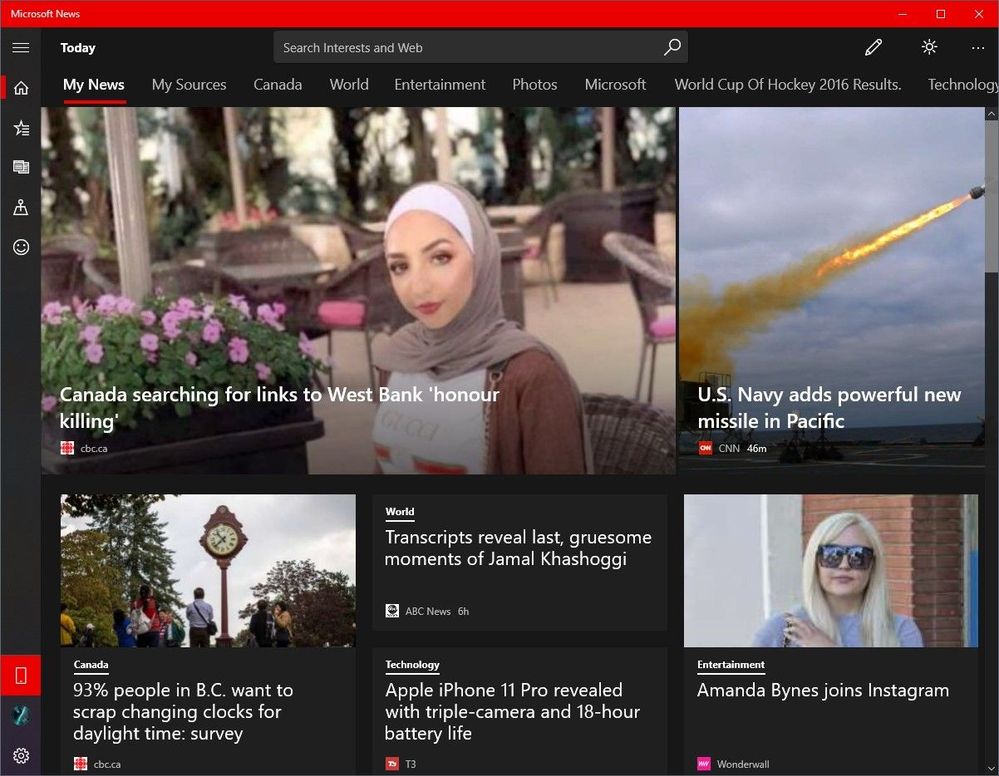999x776 pixels.
Task: Click the Amanda Bynes photo thumbnail
Action: pos(831,571)
